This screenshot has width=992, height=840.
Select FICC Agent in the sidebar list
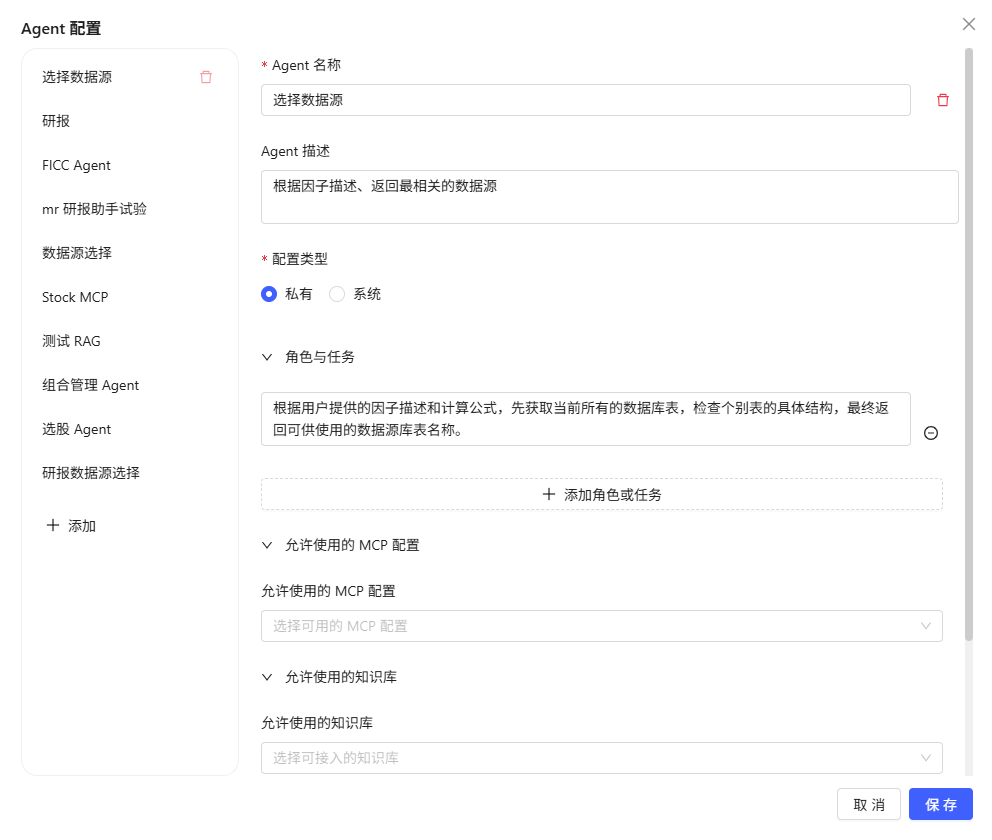point(77,165)
